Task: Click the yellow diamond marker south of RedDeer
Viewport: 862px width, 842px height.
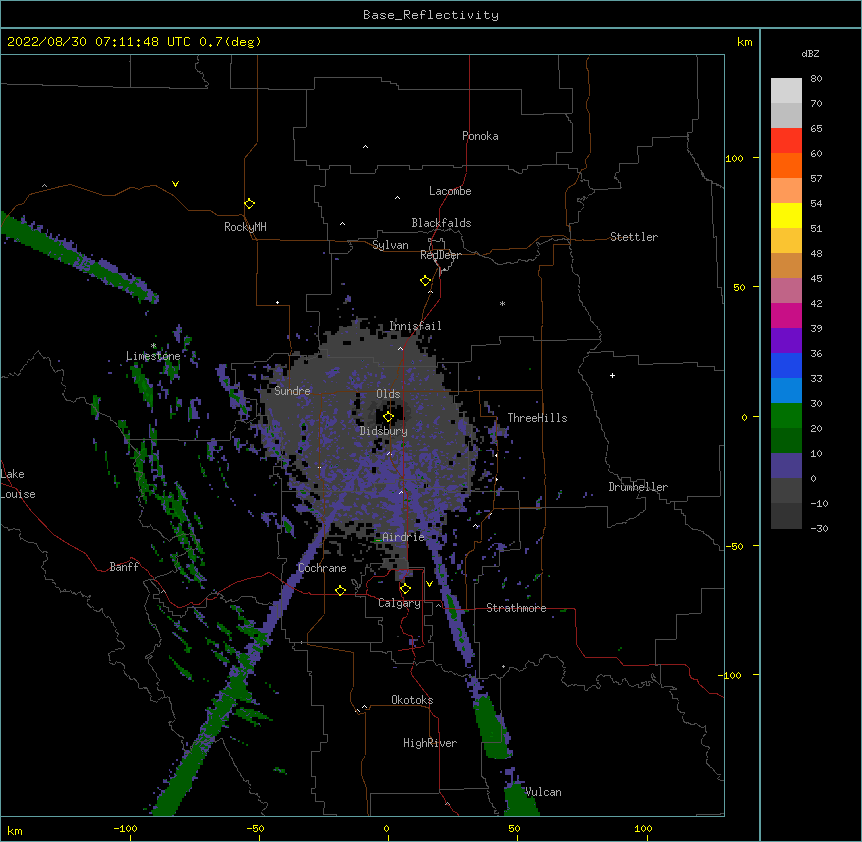Action: (425, 281)
